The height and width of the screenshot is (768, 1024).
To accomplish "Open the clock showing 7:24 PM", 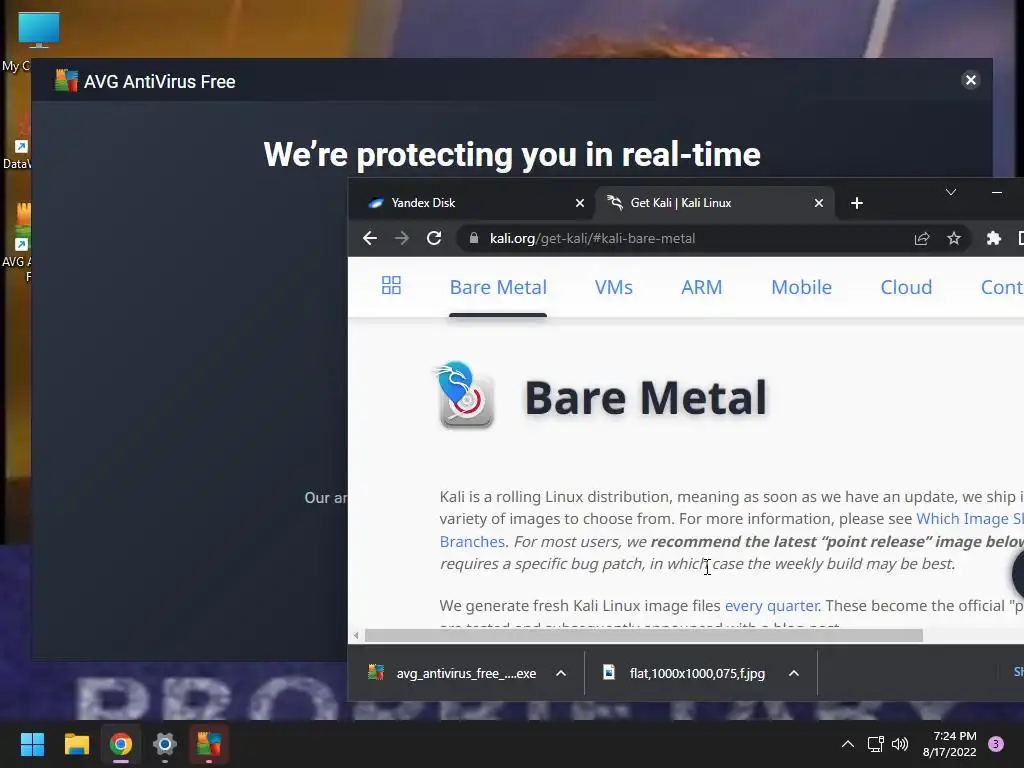I will 950,744.
